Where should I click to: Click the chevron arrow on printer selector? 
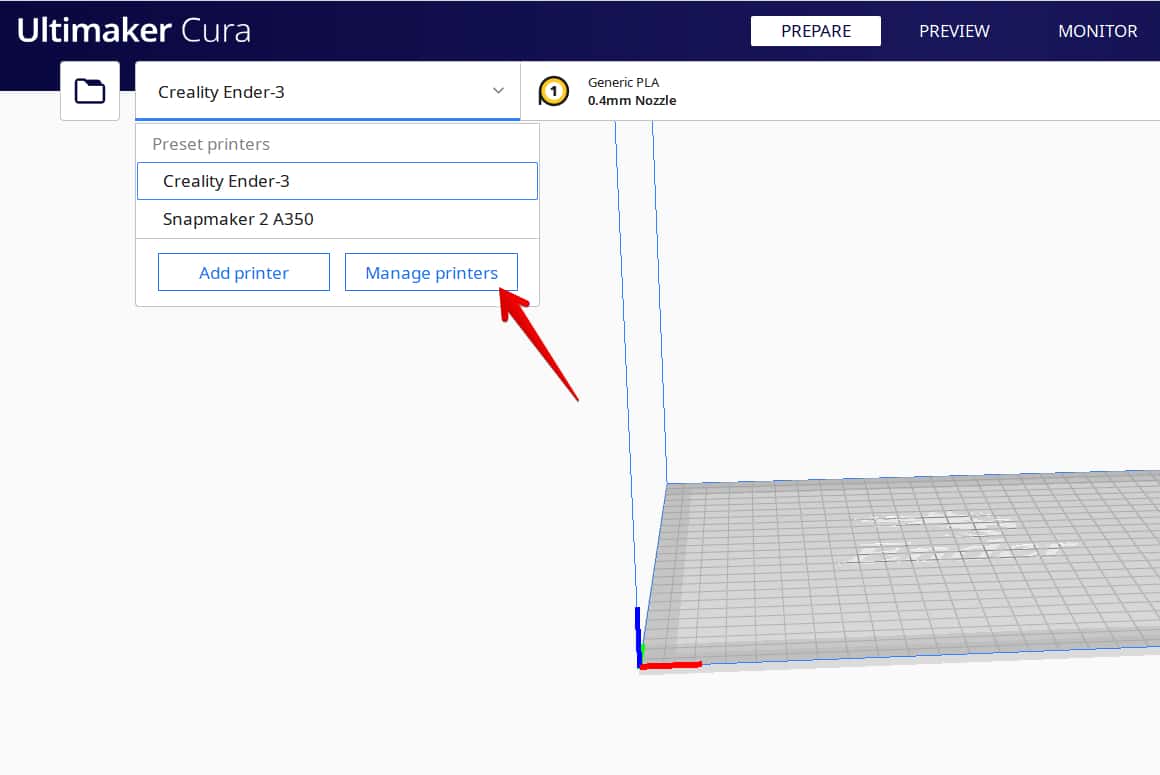[498, 90]
